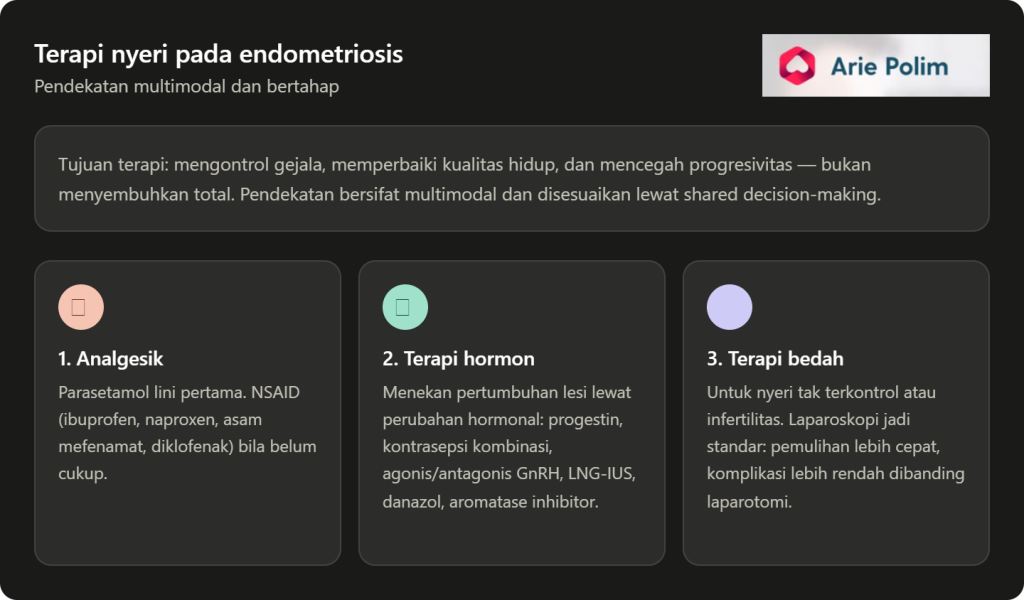Viewport: 1024px width, 600px height.
Task: Click the 'agonis/antagonis GnRH, LNG-IUS' line
Action: coord(509,473)
